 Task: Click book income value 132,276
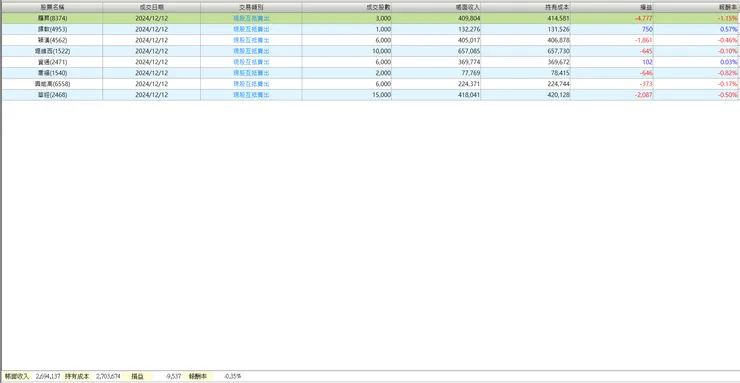click(470, 29)
